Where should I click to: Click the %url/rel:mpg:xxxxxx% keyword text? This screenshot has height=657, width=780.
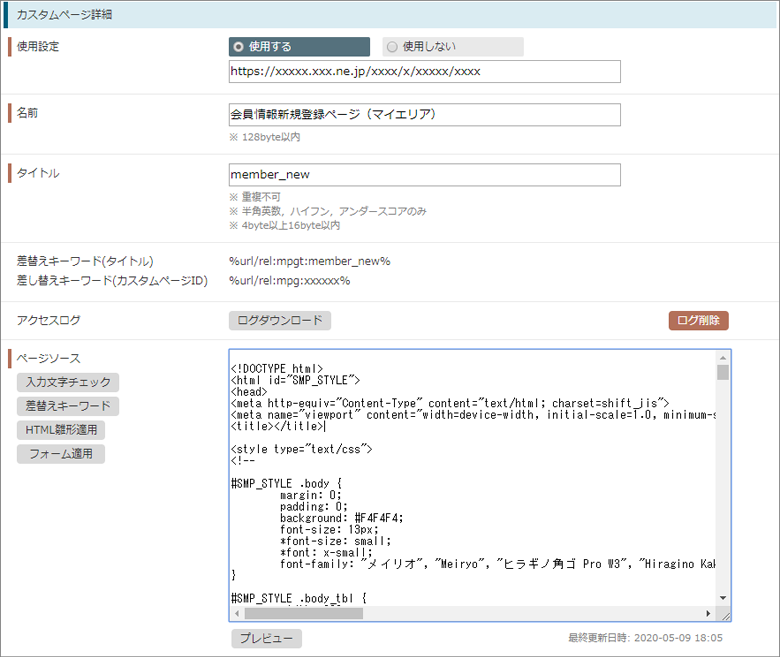[290, 281]
